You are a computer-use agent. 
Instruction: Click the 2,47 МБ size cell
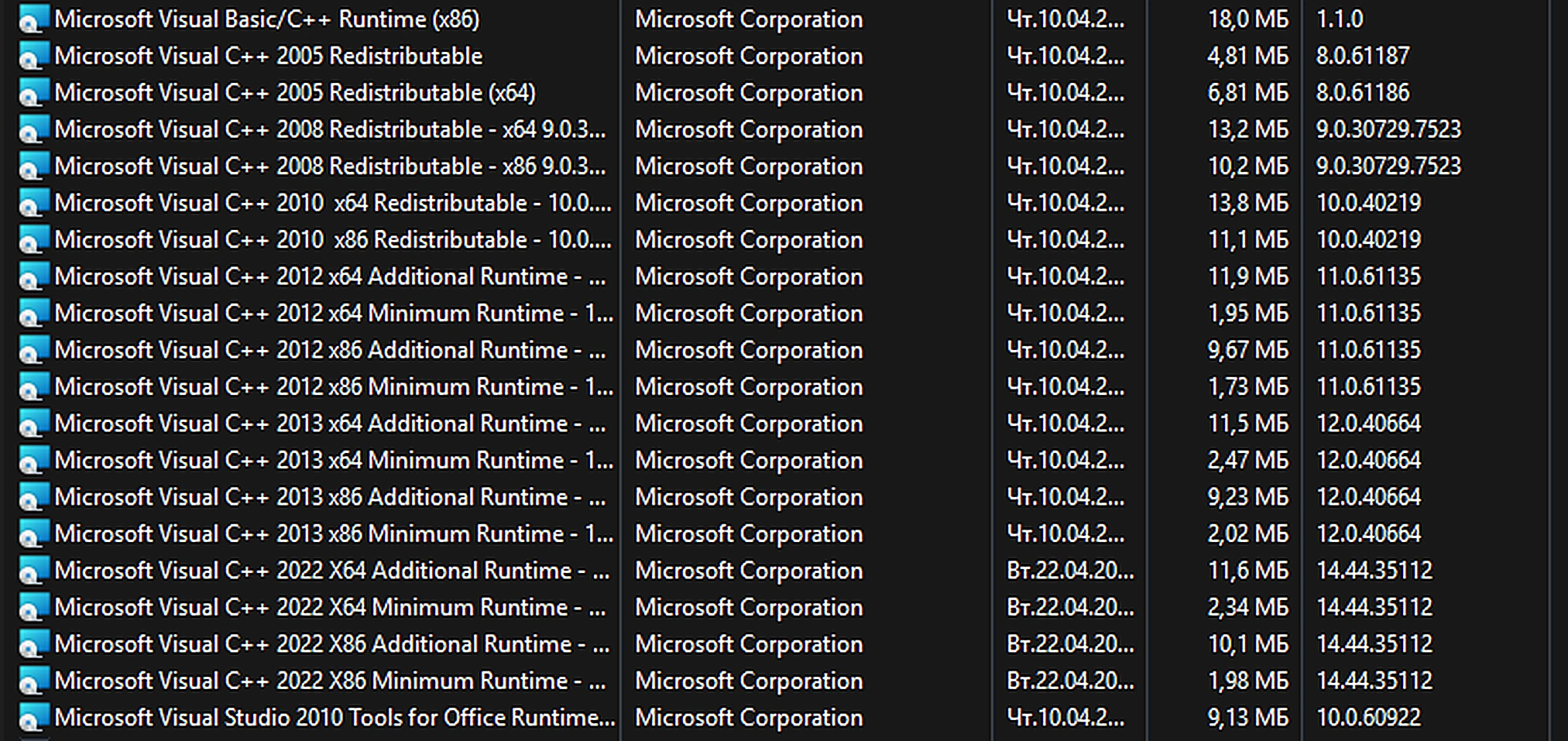coord(1248,461)
